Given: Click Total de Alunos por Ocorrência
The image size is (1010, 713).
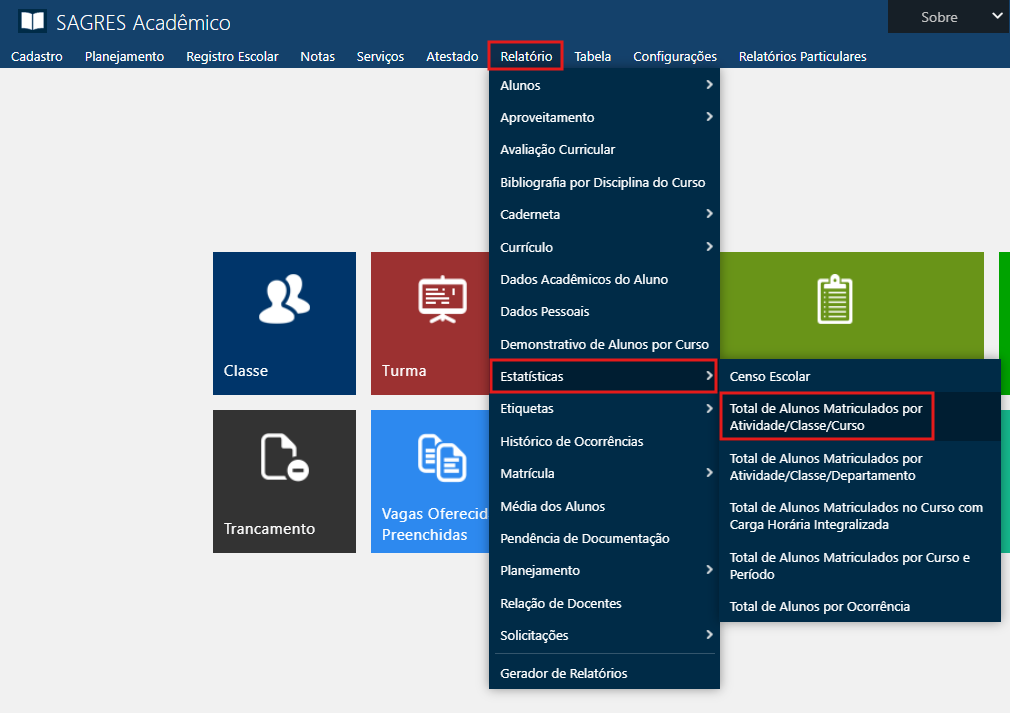Looking at the screenshot, I should coord(820,606).
